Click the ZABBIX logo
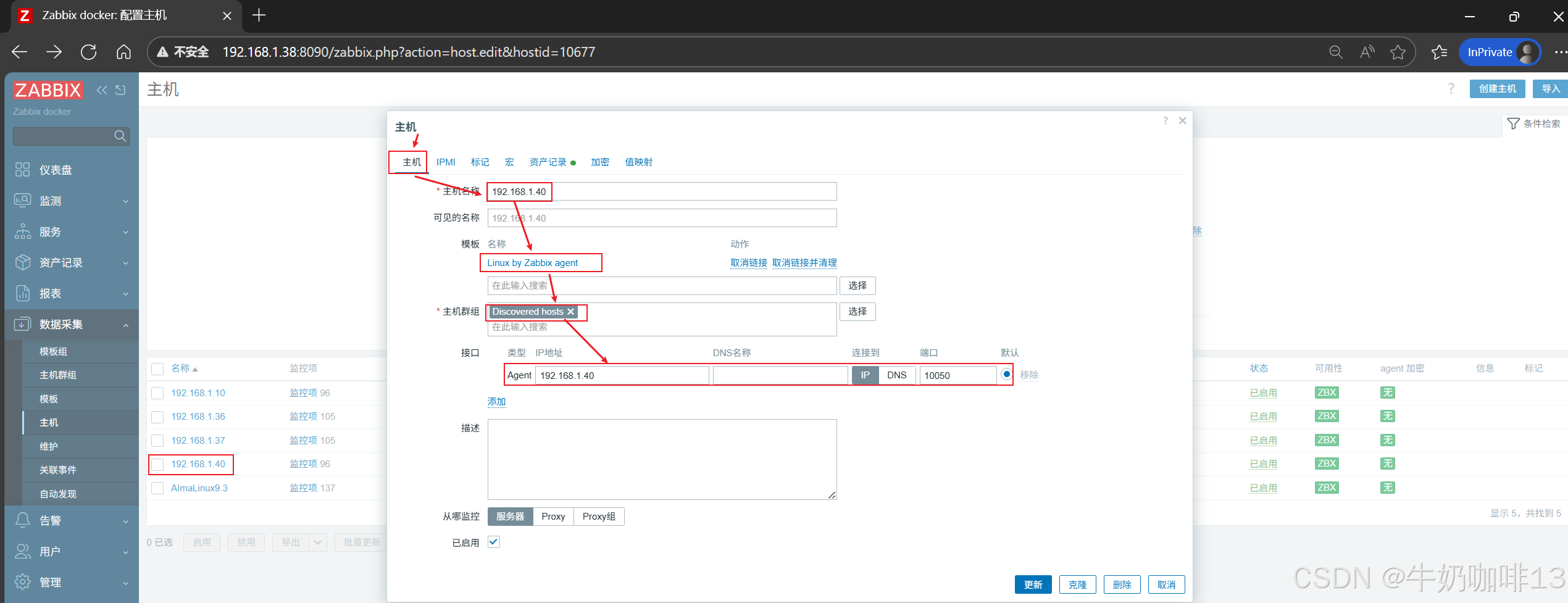This screenshot has height=603, width=1568. tap(48, 90)
